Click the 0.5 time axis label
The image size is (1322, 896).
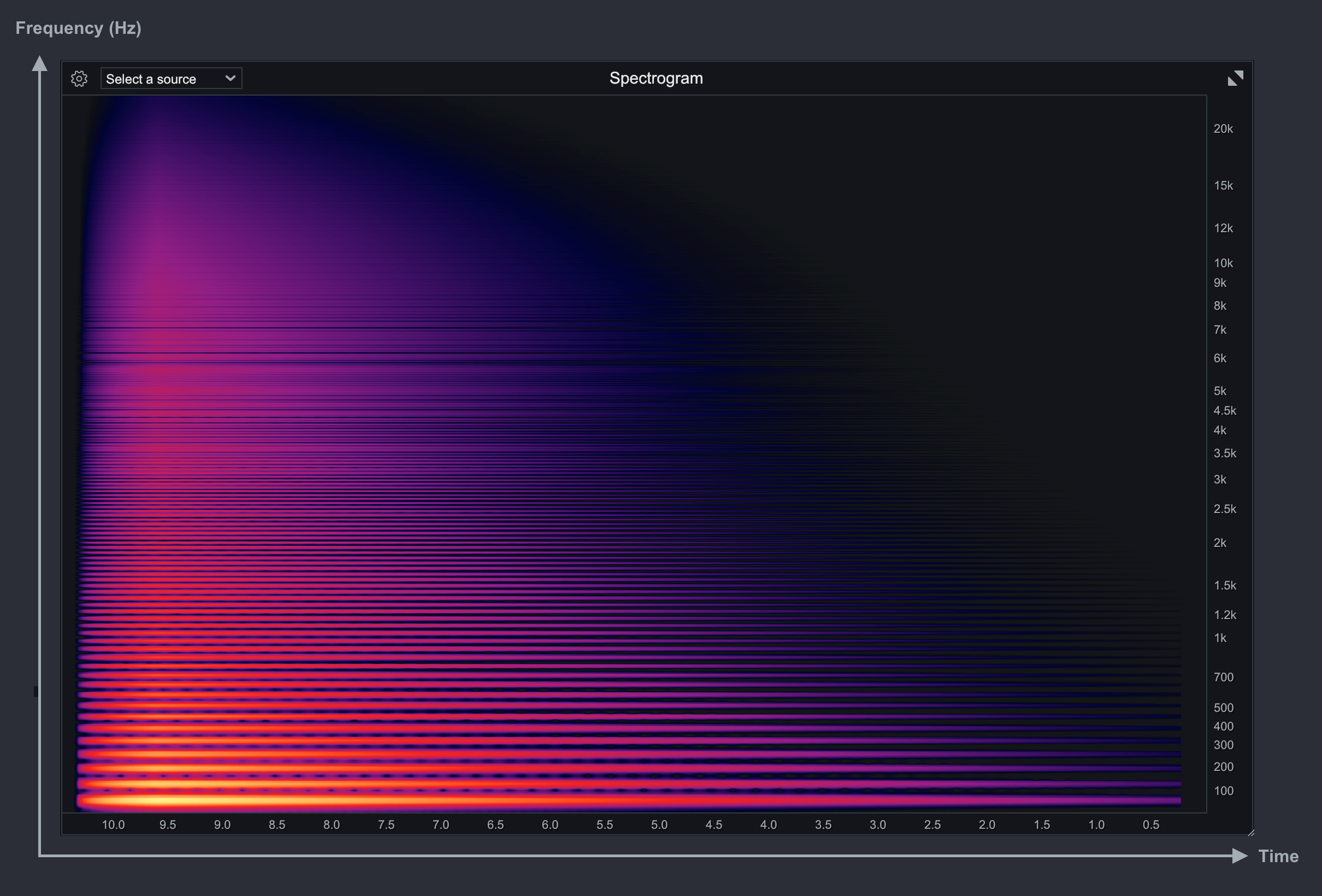pyautogui.click(x=1151, y=825)
